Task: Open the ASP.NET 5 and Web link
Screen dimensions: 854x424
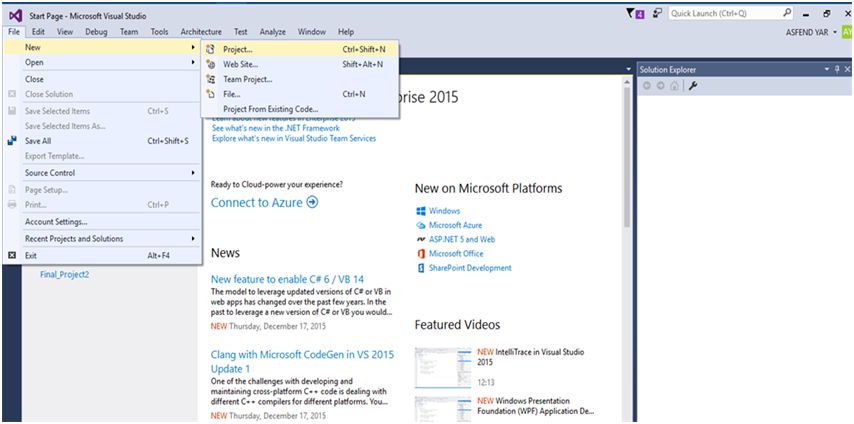Action: coord(462,239)
